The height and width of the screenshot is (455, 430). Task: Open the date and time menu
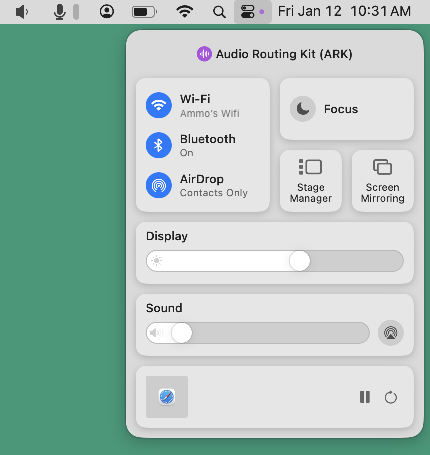[x=344, y=12]
